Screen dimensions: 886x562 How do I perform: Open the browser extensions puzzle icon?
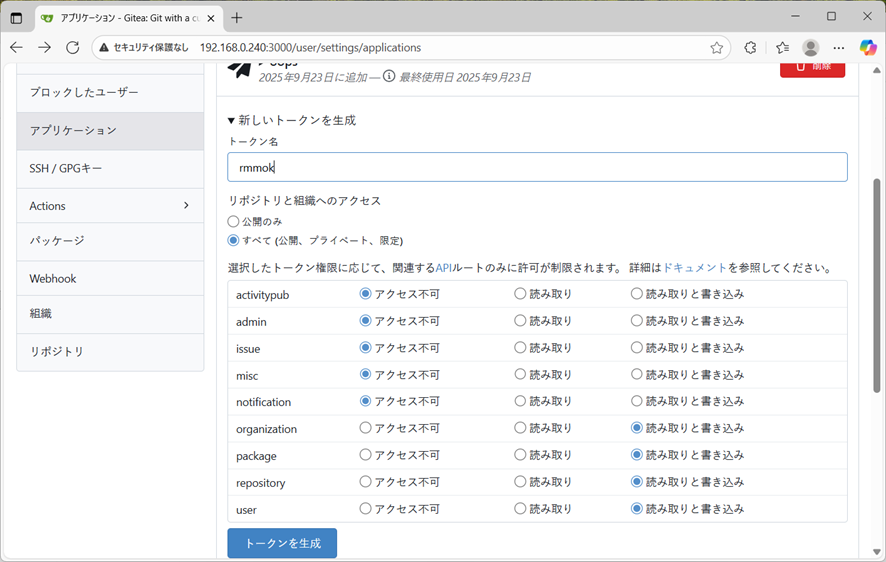coord(750,47)
